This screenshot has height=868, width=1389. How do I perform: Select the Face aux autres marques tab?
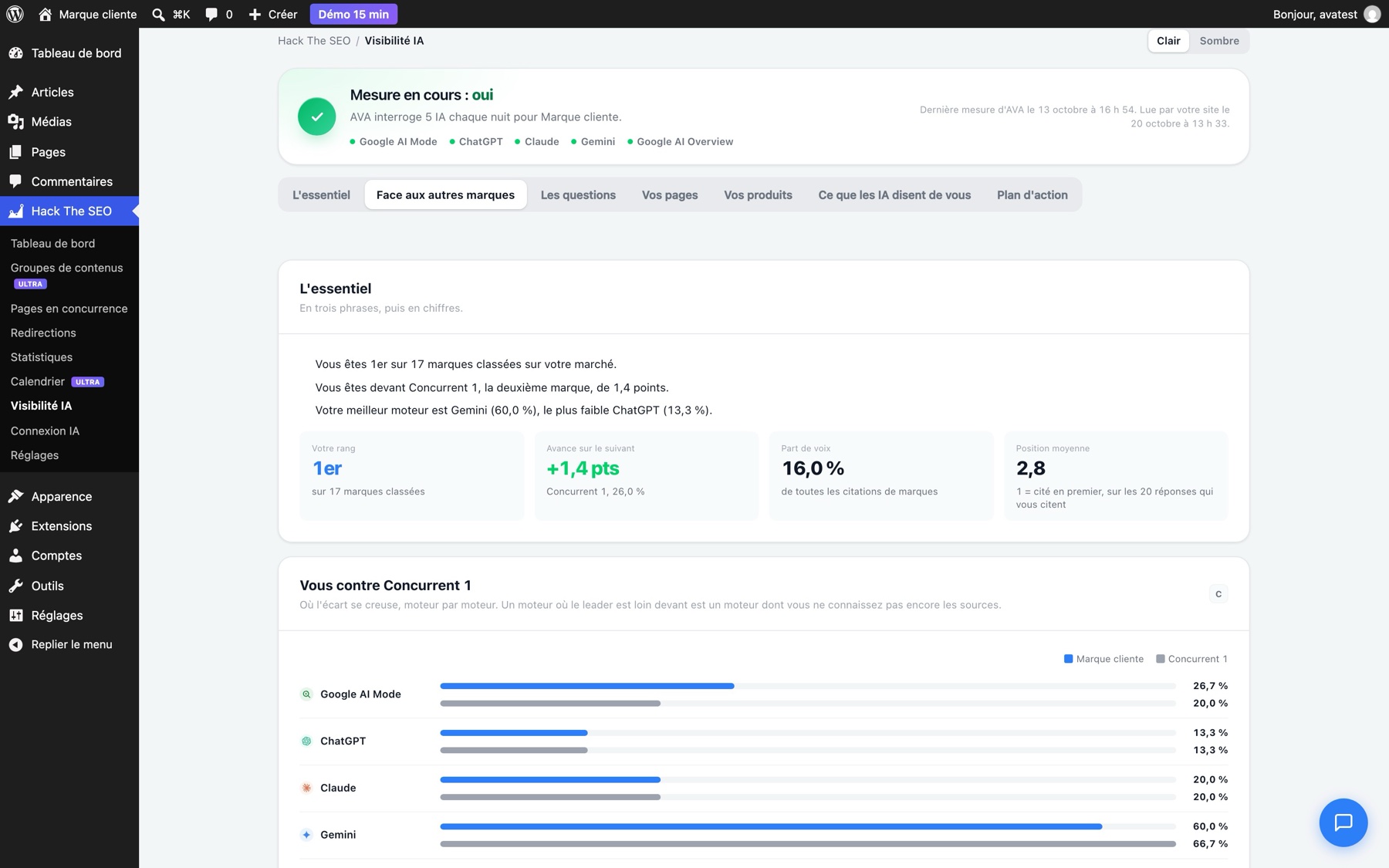tap(445, 195)
